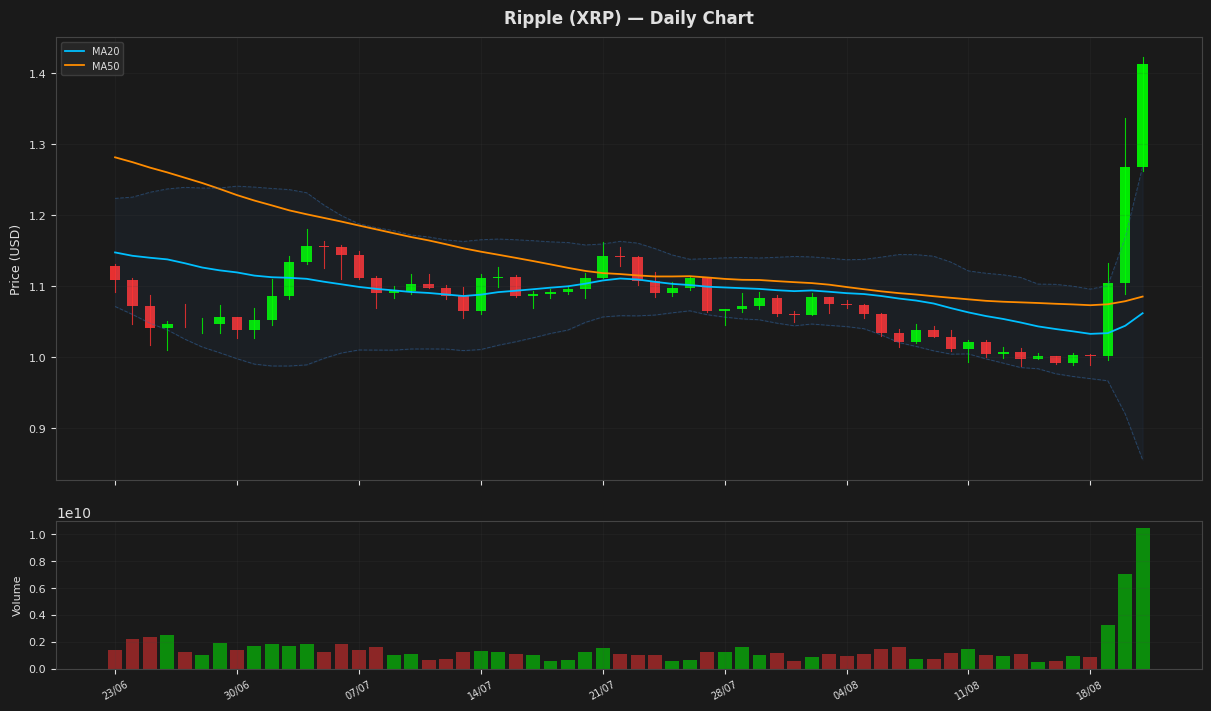Select the 1.2 price axis tick

coord(39,216)
